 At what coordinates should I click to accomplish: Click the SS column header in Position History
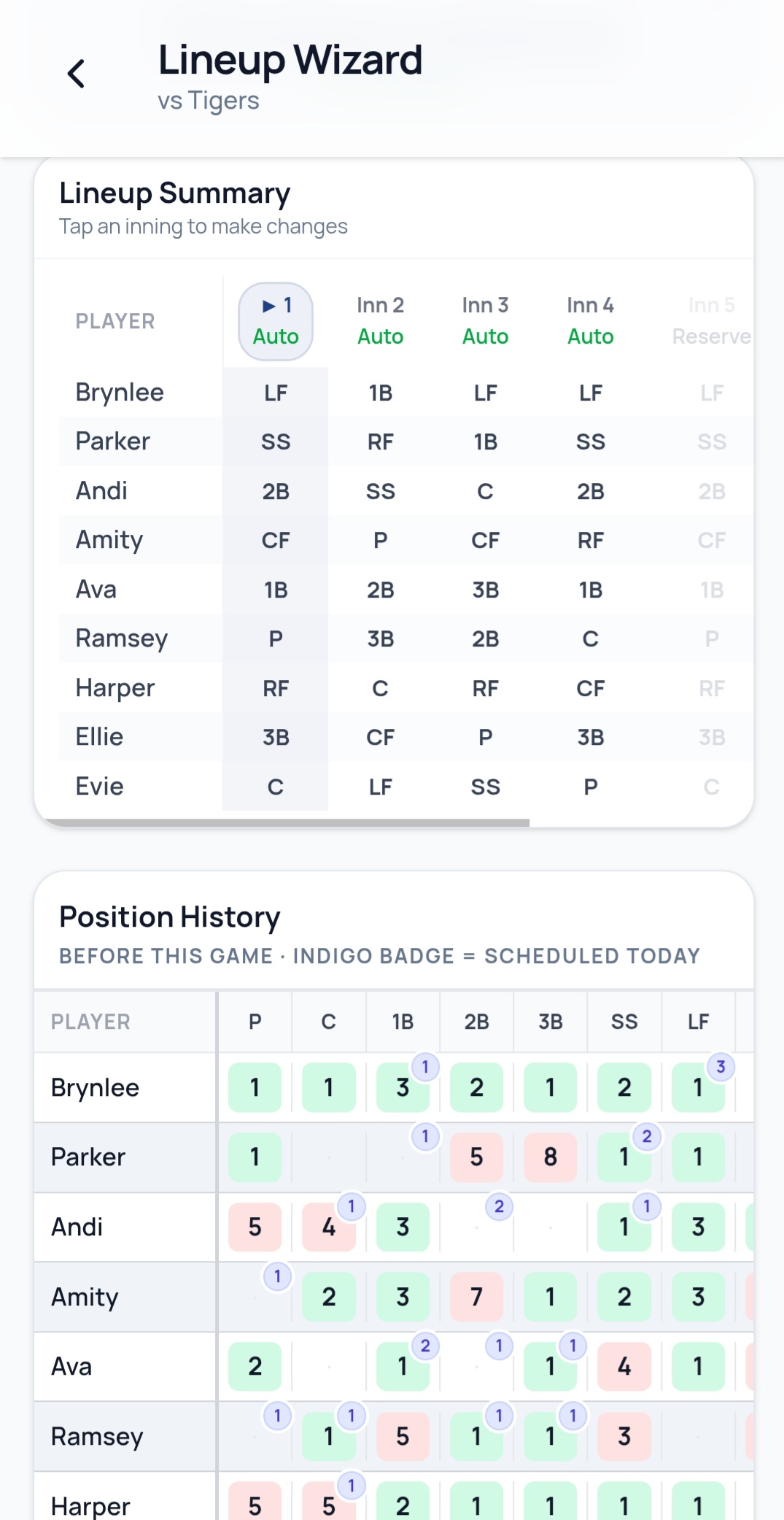tap(624, 1022)
